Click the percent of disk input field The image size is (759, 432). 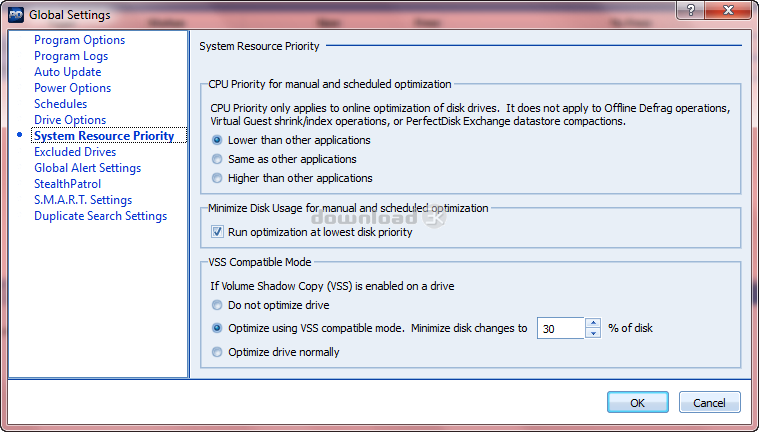click(559, 328)
